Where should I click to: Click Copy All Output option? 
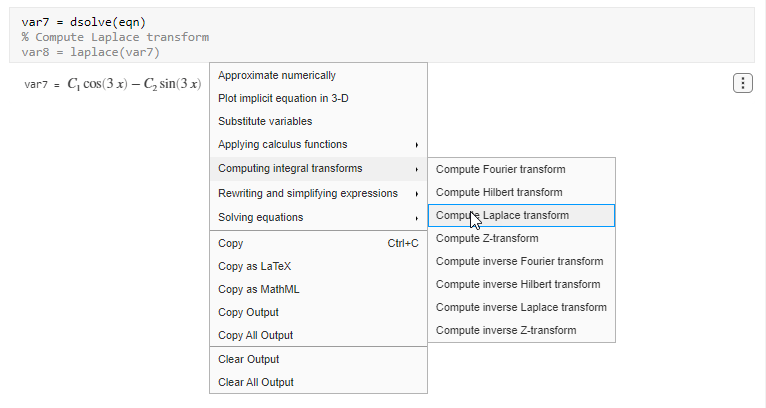click(255, 335)
